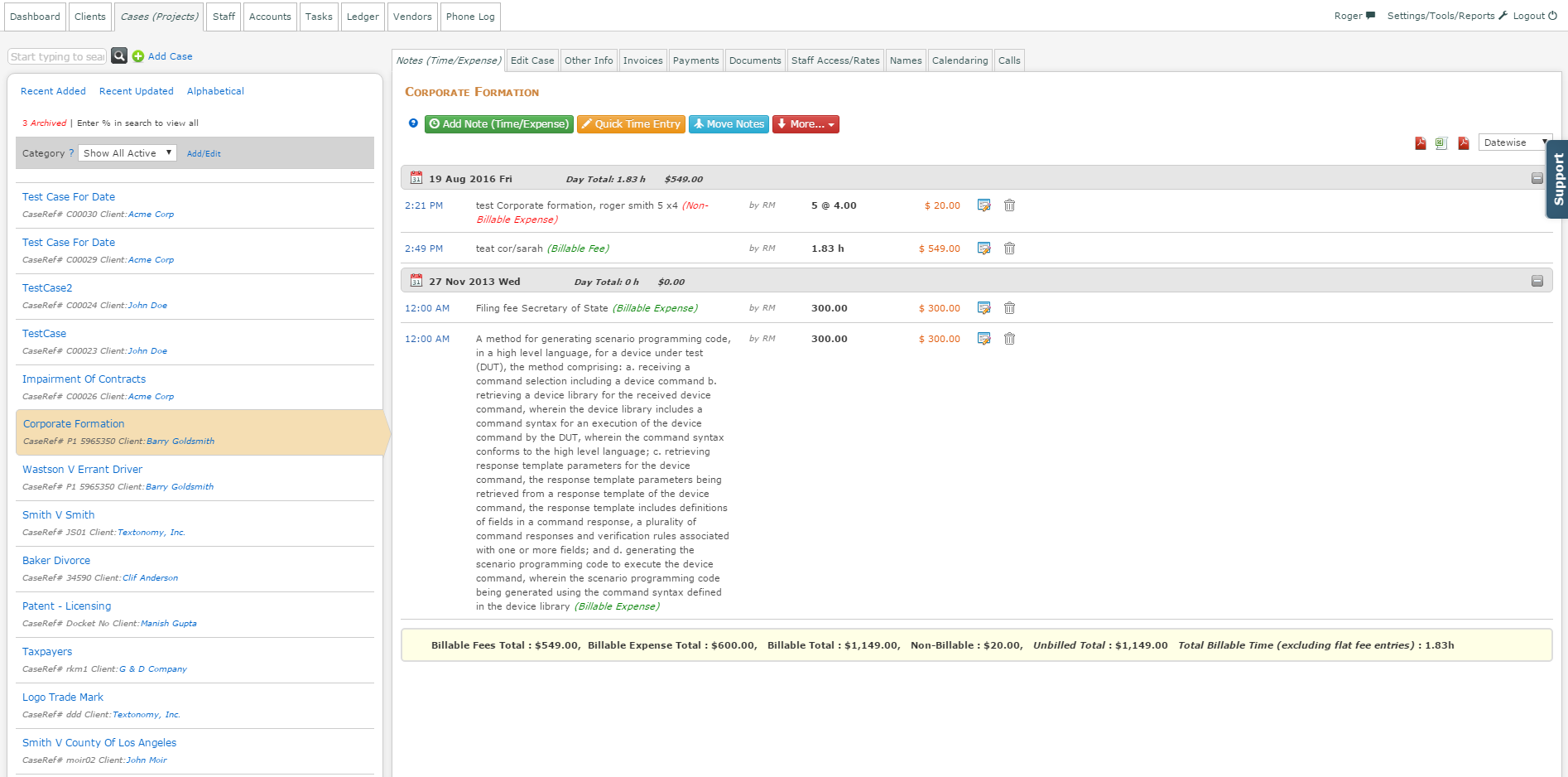Click the case search input field

(58, 56)
